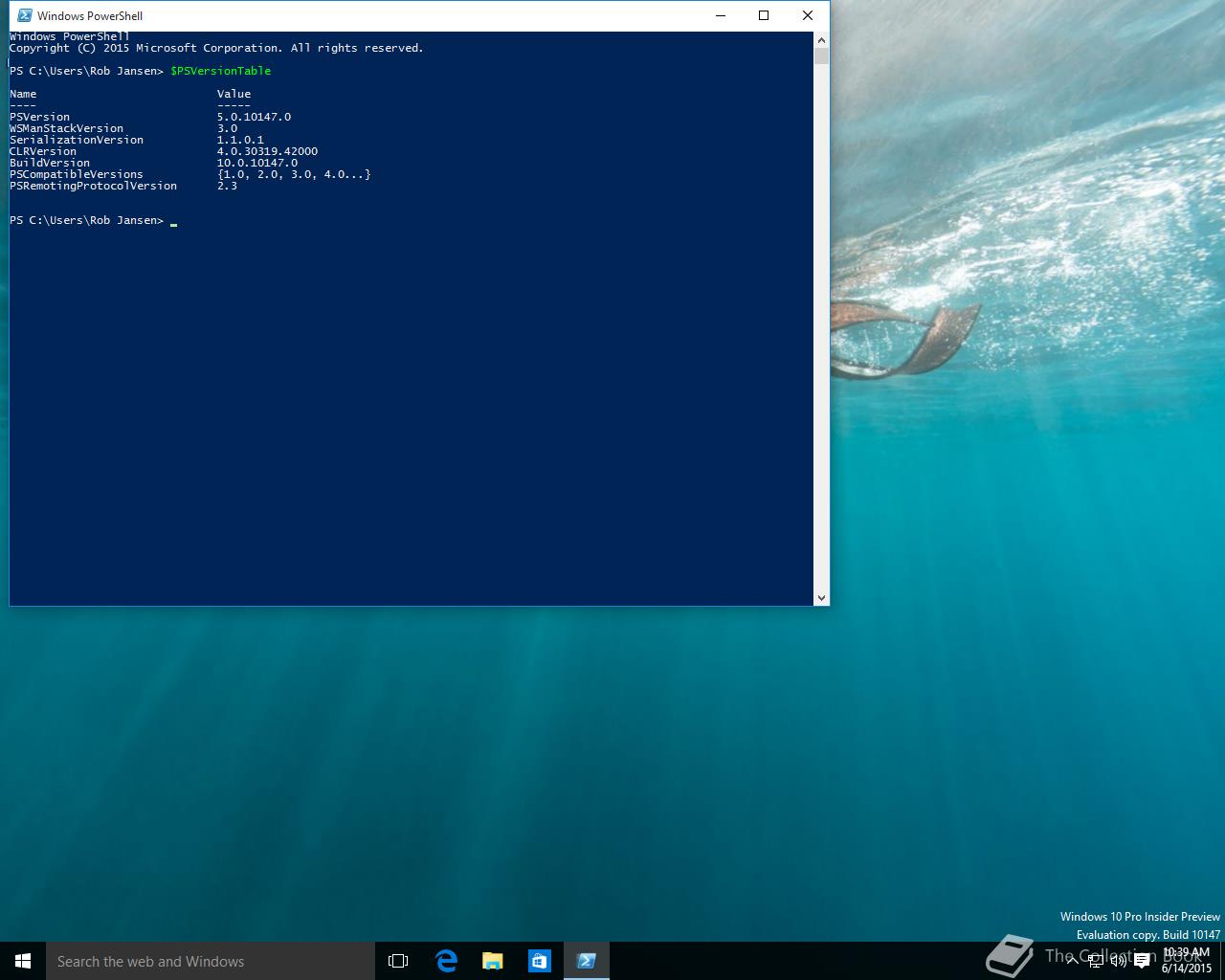
Task: Click the last empty PS C:\Users\Rob Jansen> prompt
Action: point(86,220)
